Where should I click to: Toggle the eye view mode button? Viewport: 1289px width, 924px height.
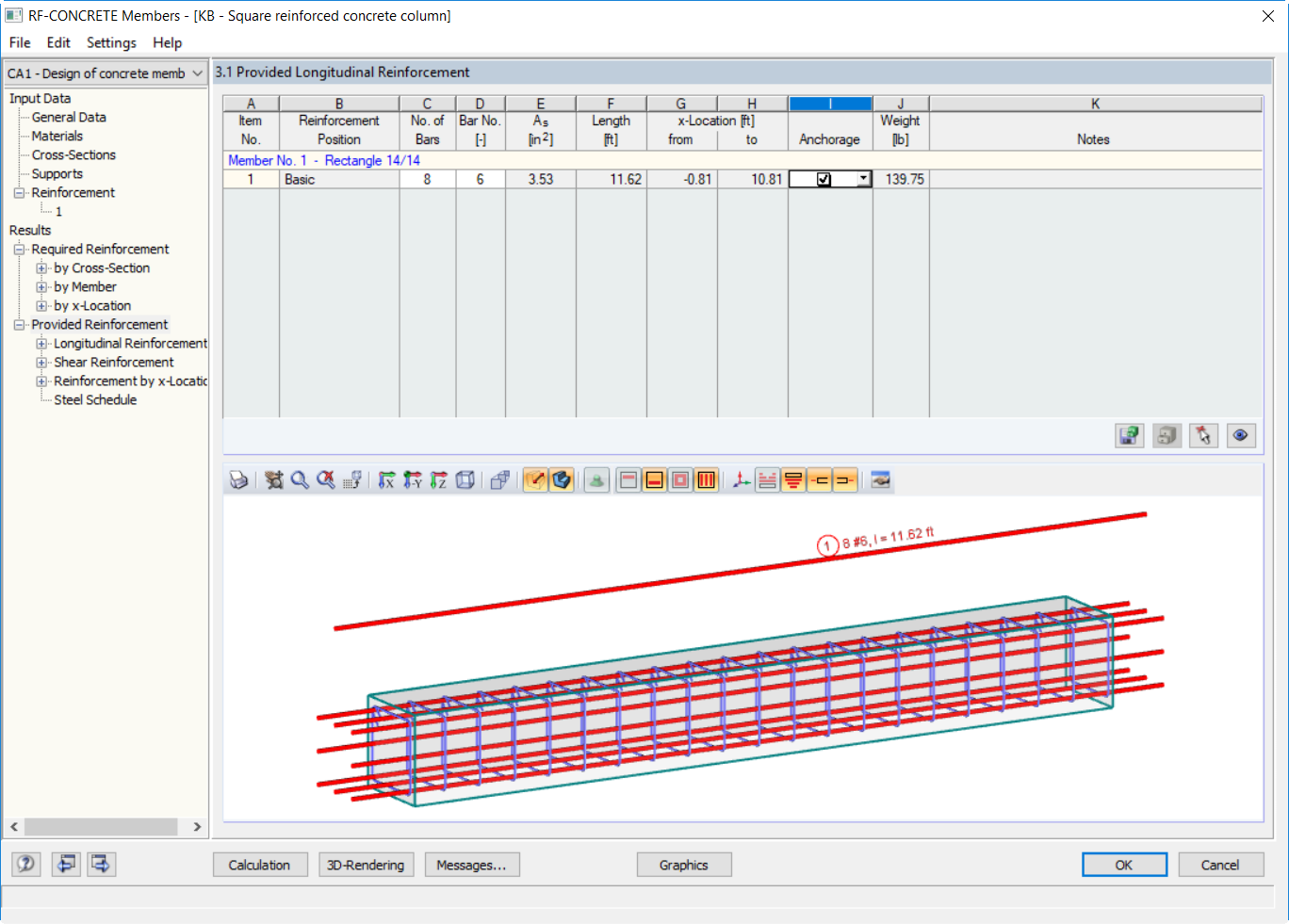tap(1241, 435)
